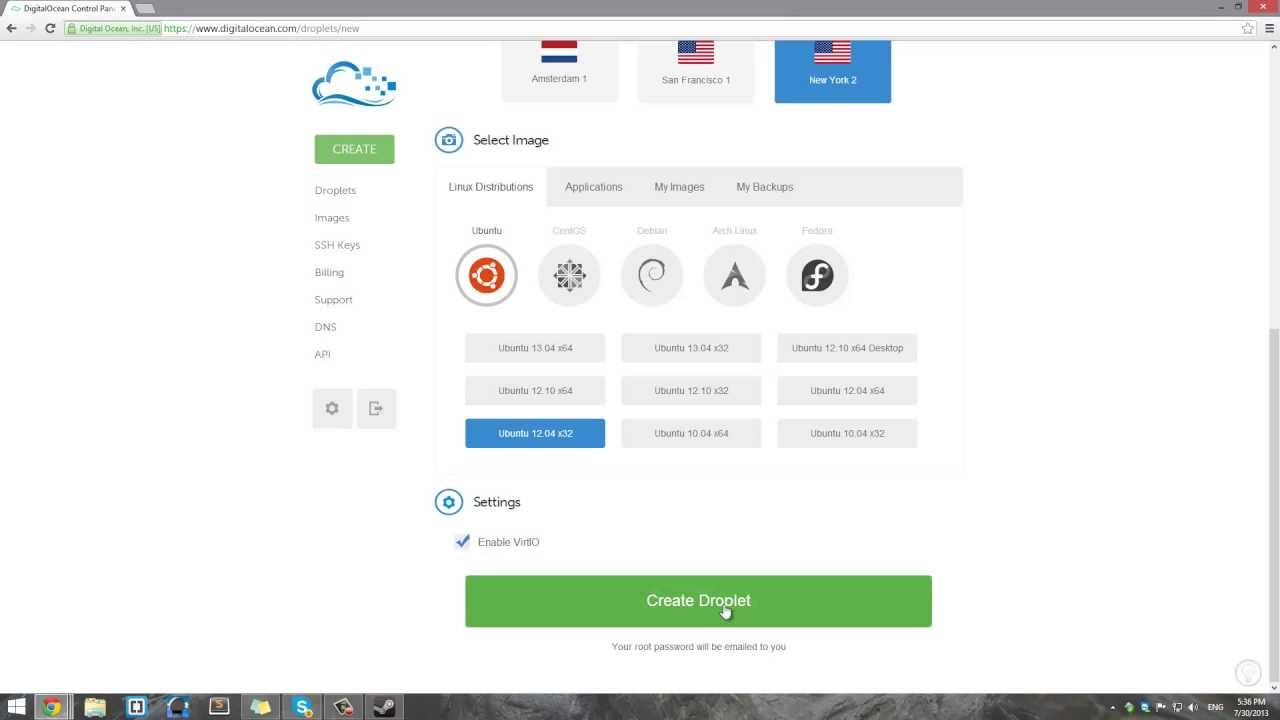This screenshot has width=1280, height=720.
Task: Click the DigitalOcean Control Panel browser tab
Action: click(x=68, y=8)
